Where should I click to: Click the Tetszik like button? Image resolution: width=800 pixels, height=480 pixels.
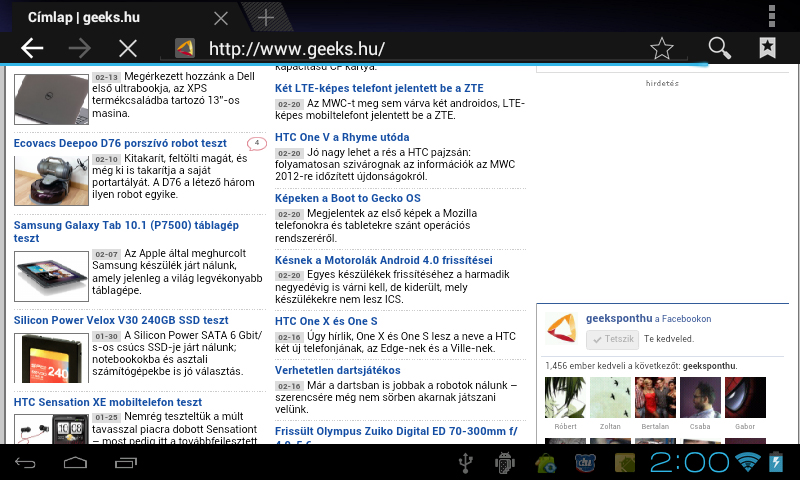pos(612,339)
